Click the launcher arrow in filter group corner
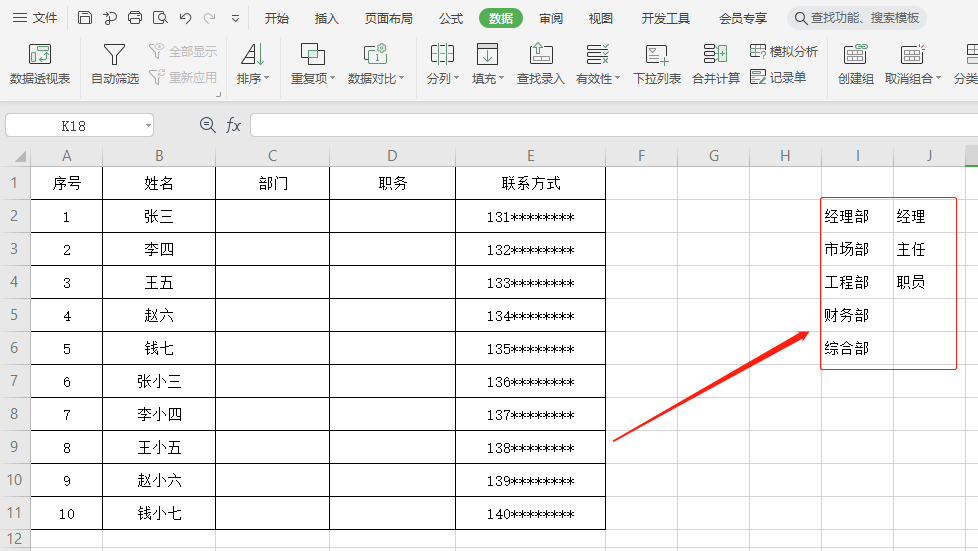 [x=218, y=95]
